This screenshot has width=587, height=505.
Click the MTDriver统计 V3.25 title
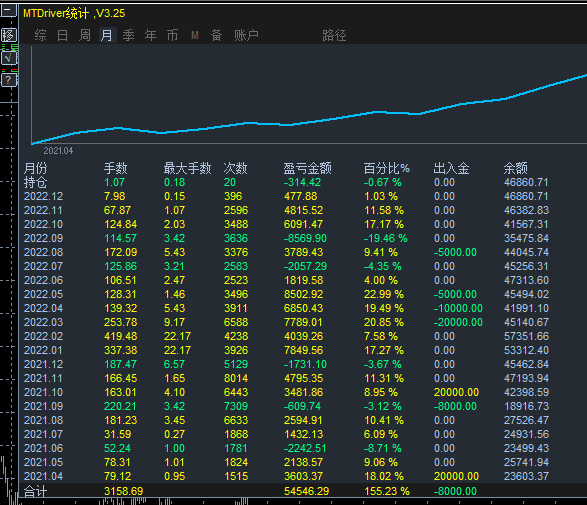(x=74, y=13)
